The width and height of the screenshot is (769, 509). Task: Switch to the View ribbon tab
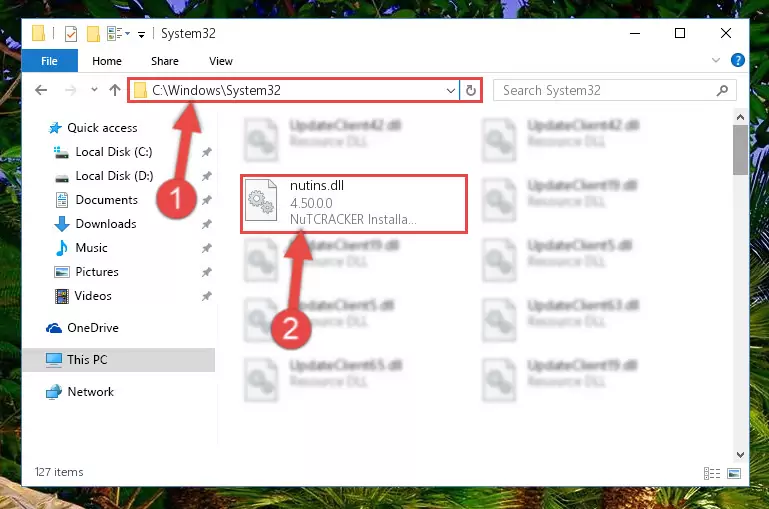221,61
